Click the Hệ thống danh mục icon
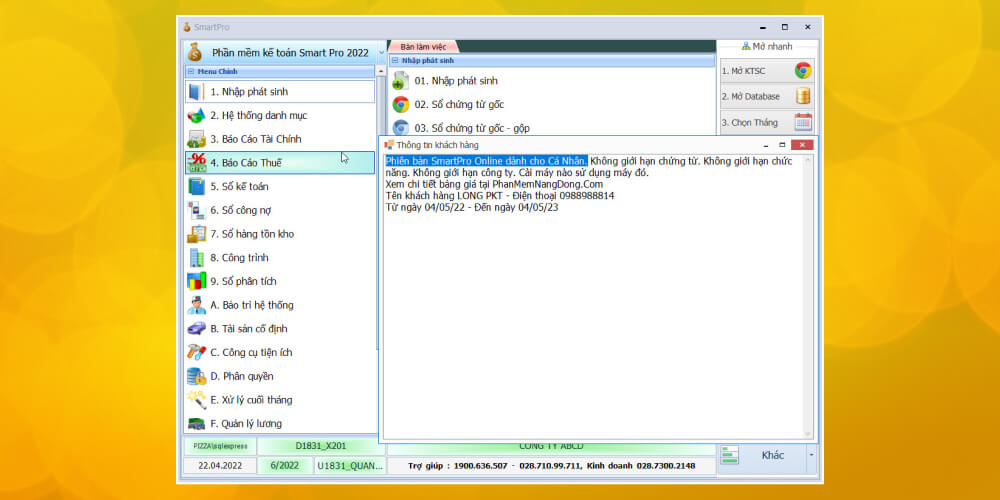The image size is (1000, 500). point(196,115)
